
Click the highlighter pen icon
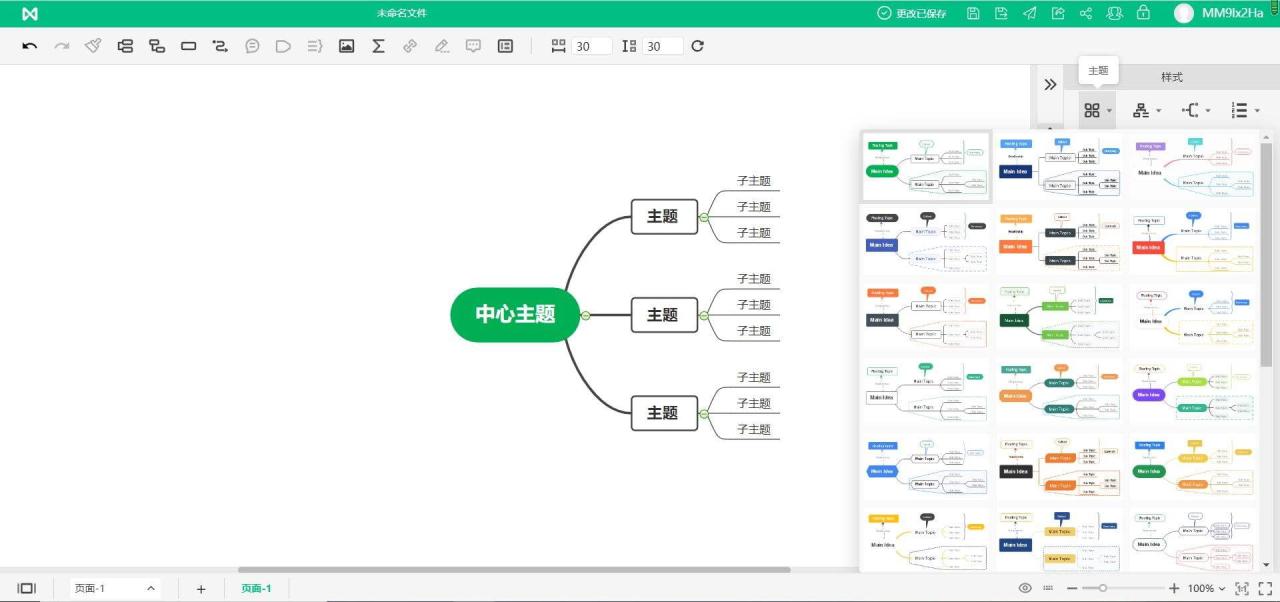441,46
